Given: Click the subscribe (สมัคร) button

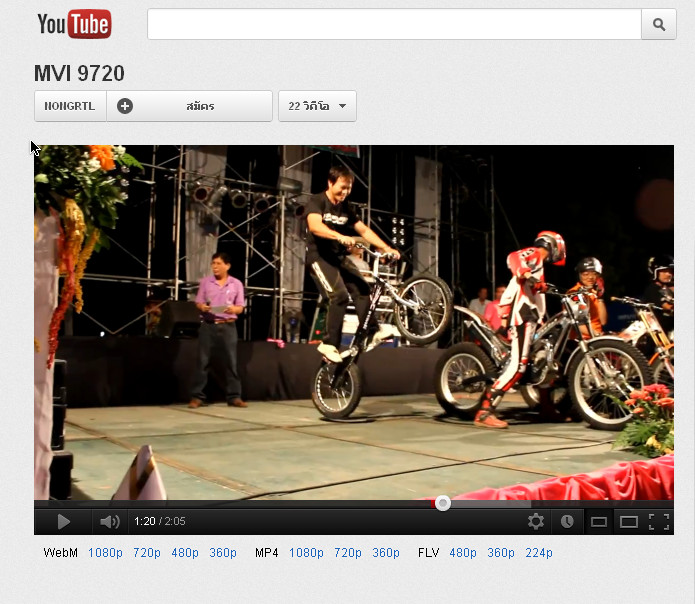Looking at the screenshot, I should point(200,106).
